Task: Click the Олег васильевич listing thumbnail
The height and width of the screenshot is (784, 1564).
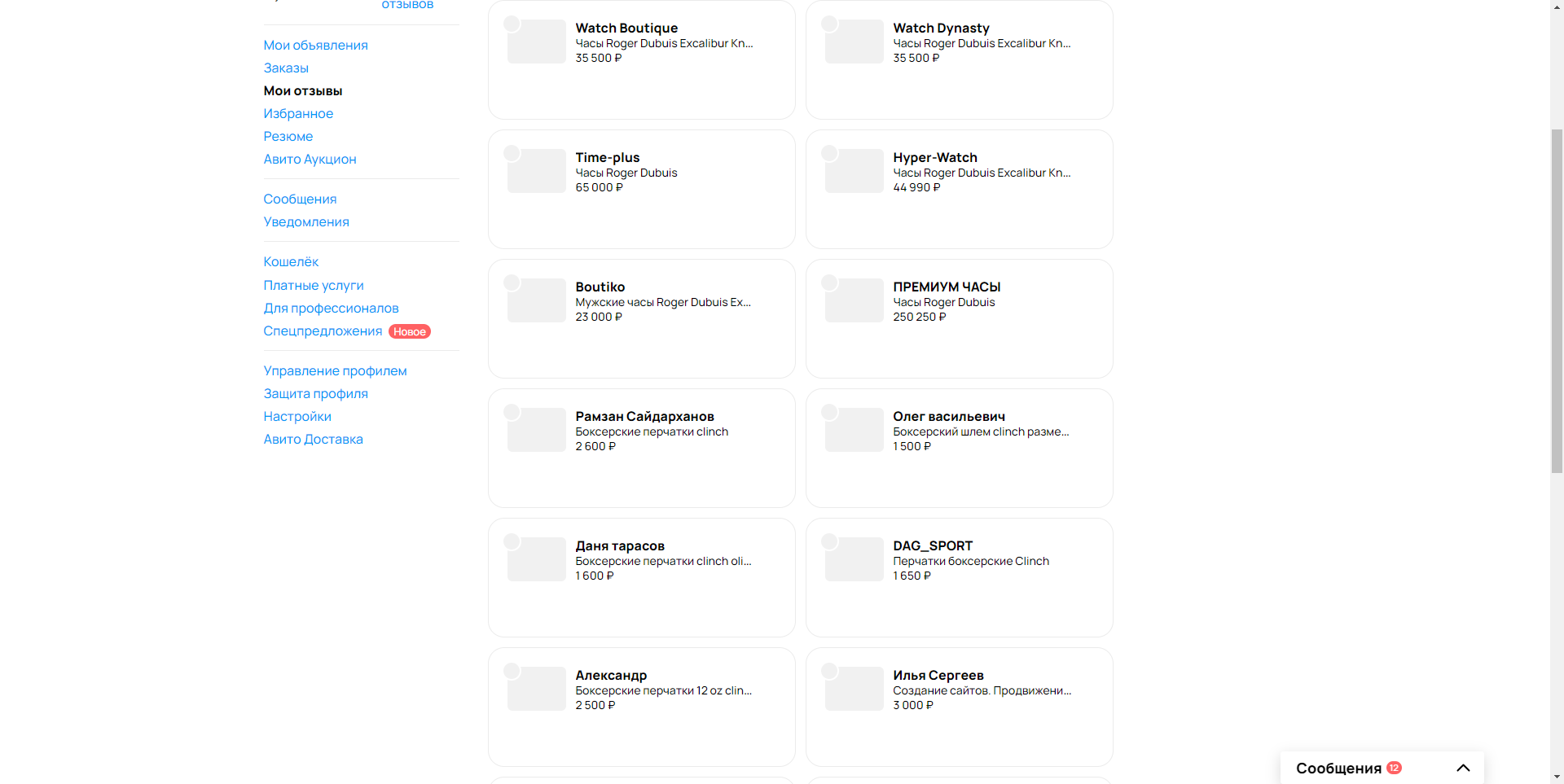Action: [854, 430]
